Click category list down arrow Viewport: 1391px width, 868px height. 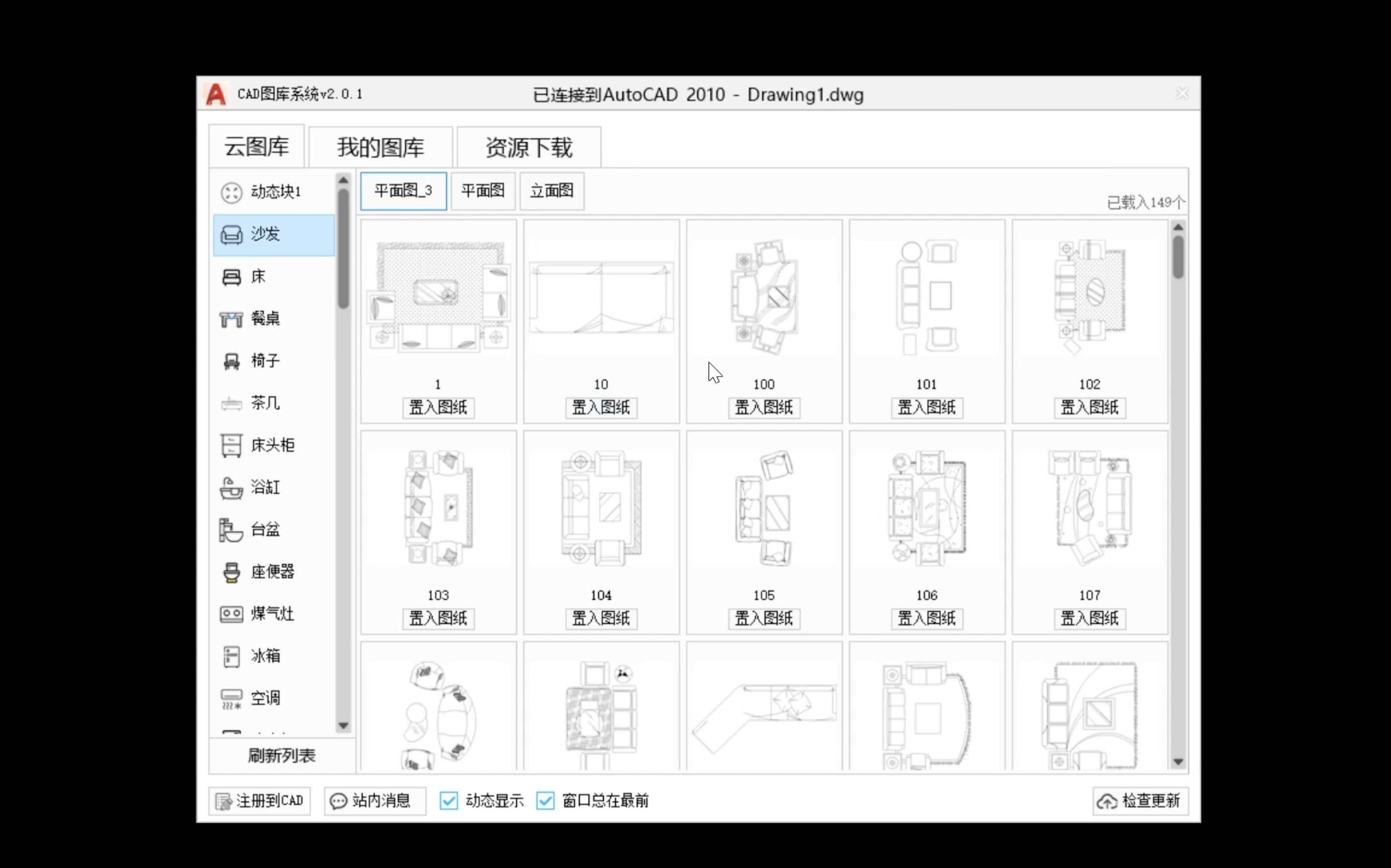pos(343,726)
